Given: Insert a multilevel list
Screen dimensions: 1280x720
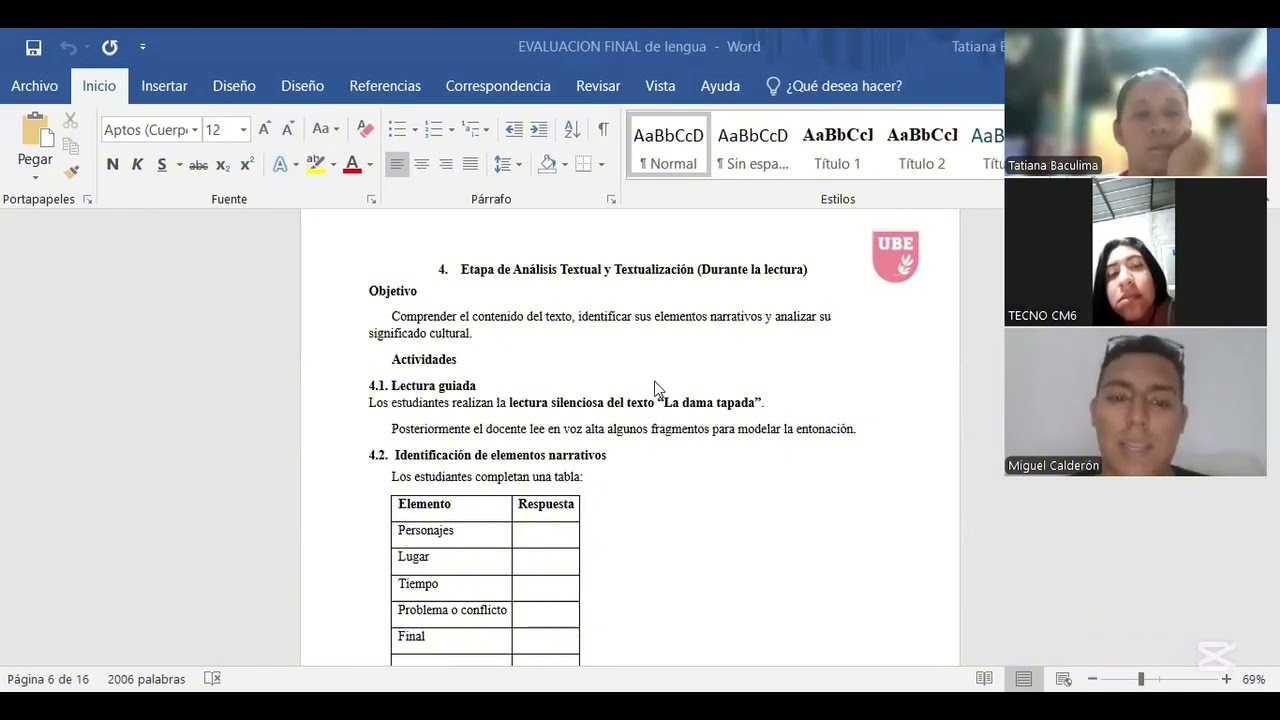Looking at the screenshot, I should [470, 129].
